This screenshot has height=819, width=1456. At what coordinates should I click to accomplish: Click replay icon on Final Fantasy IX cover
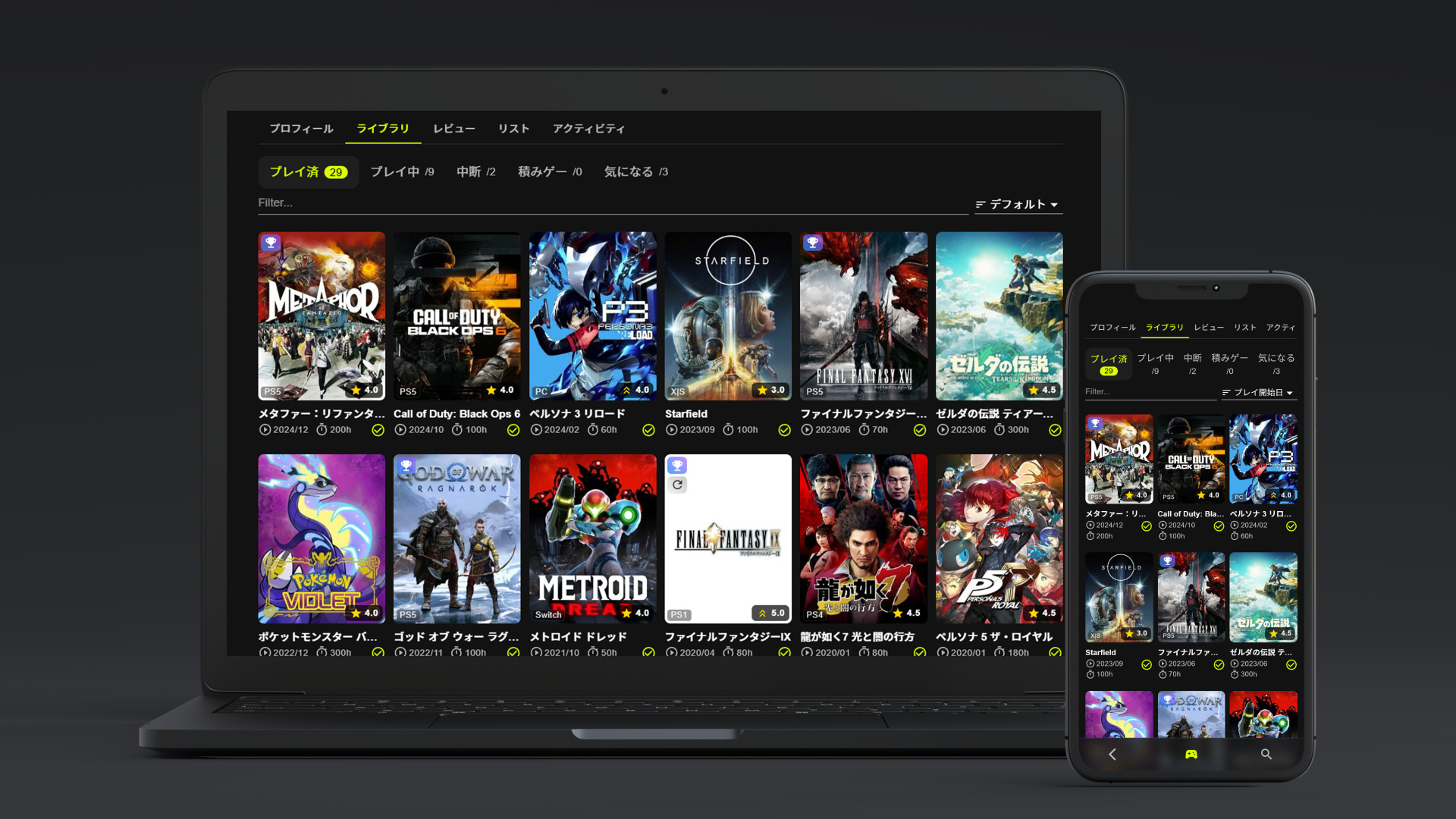coord(677,485)
